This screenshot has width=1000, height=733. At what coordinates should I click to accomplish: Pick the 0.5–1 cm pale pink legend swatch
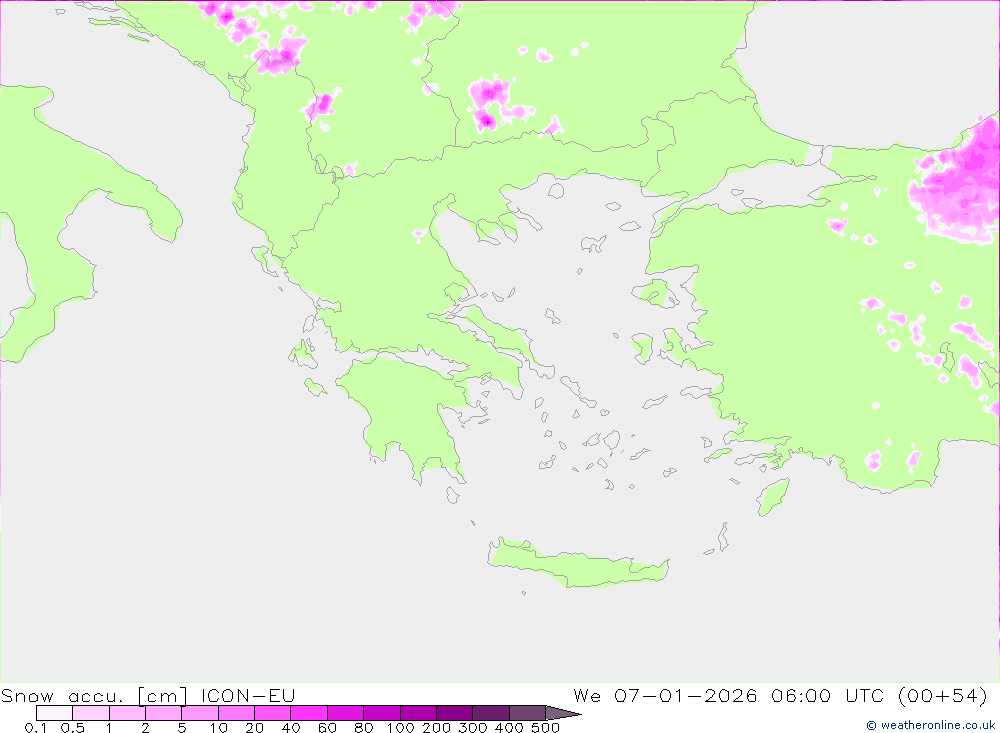(x=91, y=713)
